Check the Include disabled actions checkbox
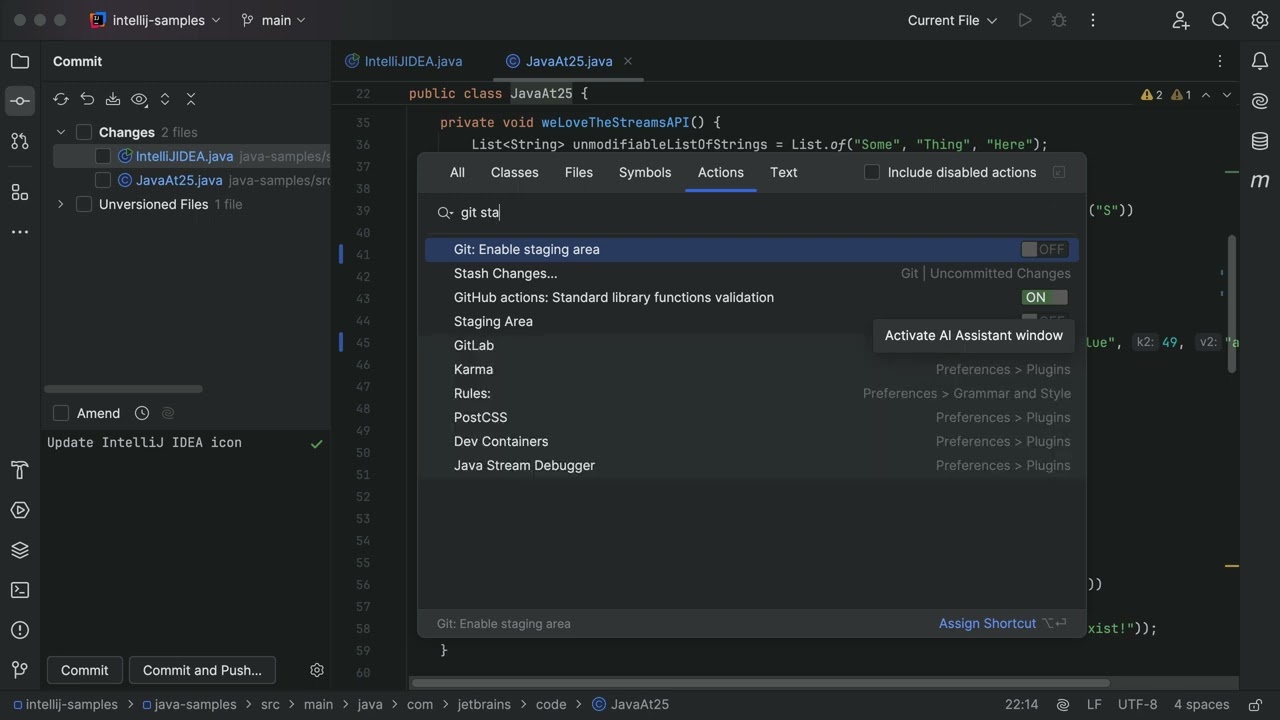 872,172
